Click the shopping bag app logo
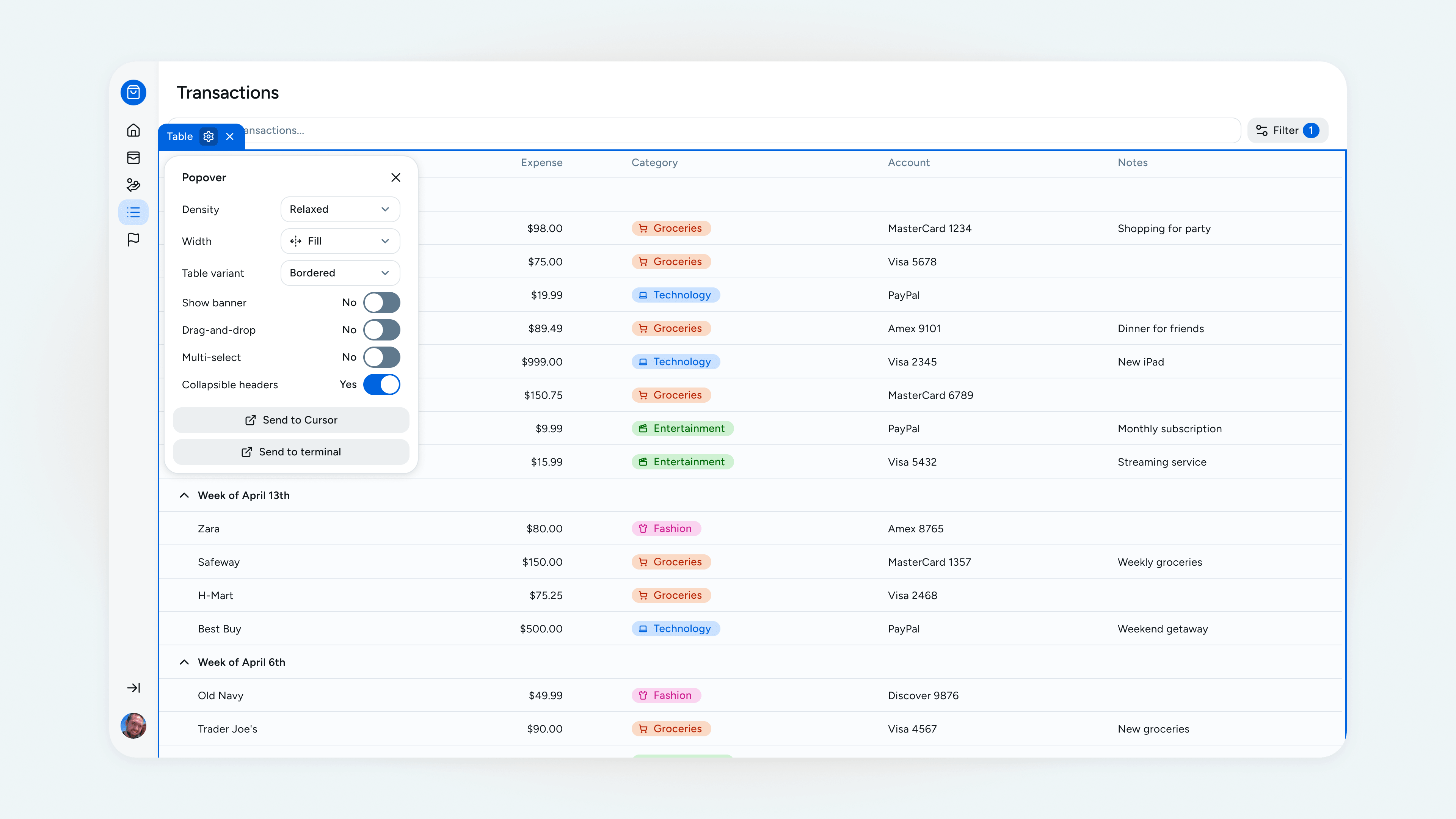This screenshot has height=819, width=1456. click(133, 92)
